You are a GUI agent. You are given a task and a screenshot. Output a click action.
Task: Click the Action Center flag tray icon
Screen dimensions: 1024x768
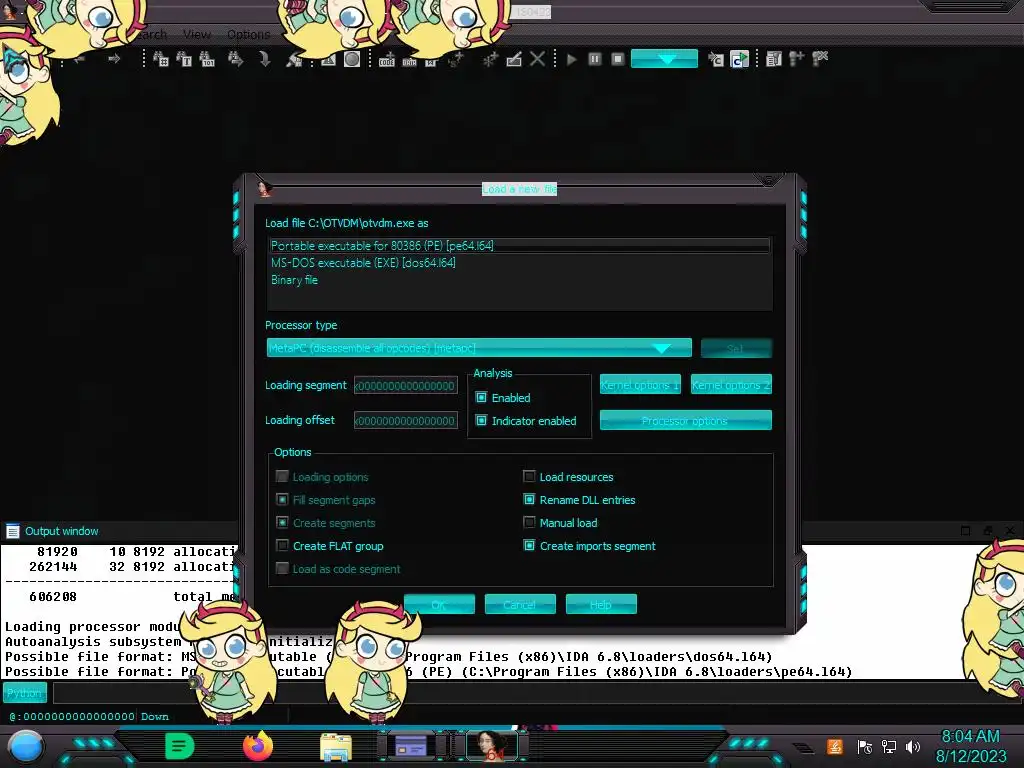pos(864,746)
